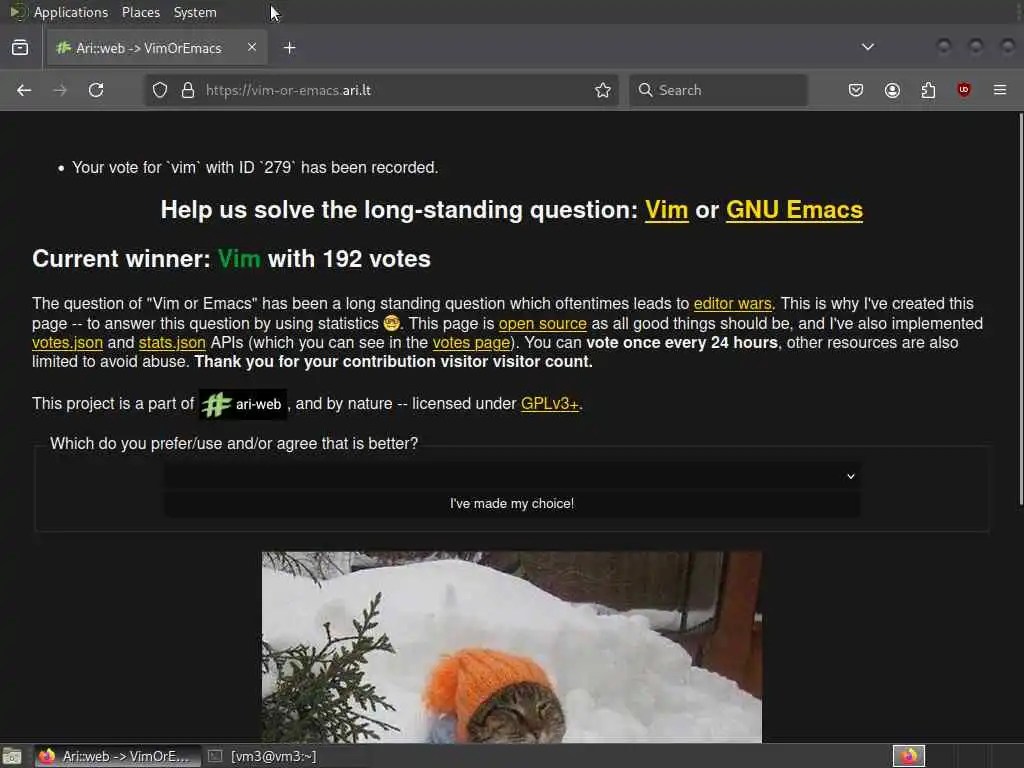Open uBlock Origin extension icon
This screenshot has height=768, width=1024.
coord(964,90)
